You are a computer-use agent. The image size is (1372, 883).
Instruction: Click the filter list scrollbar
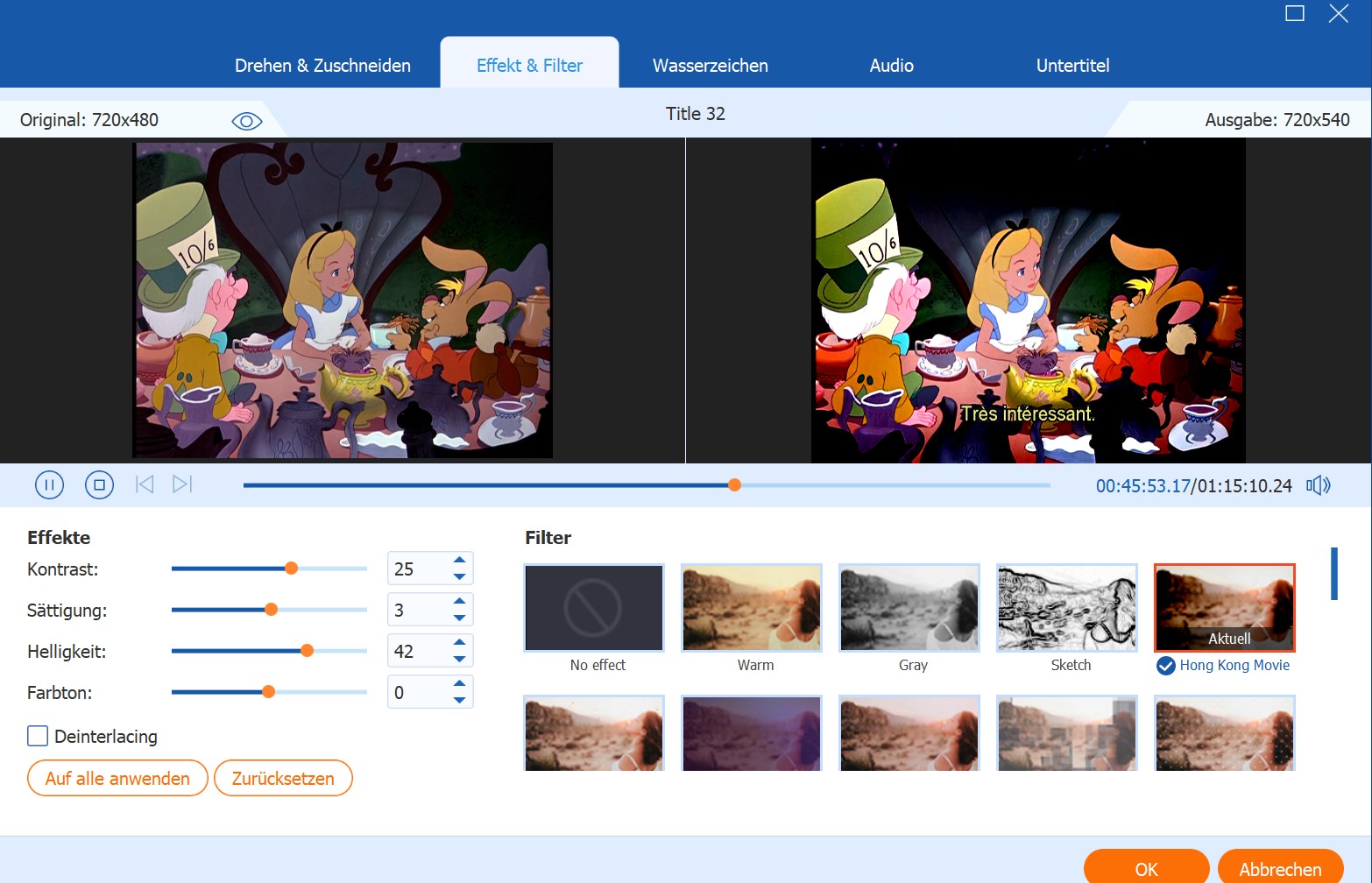pos(1334,574)
